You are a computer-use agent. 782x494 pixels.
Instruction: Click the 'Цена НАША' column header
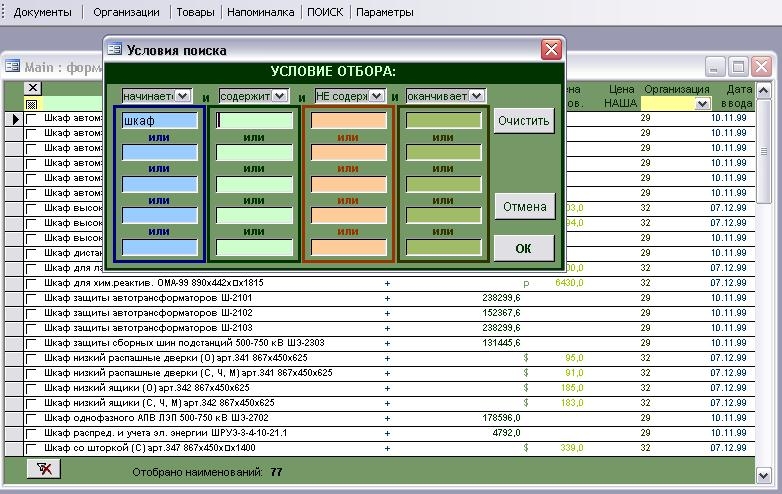point(620,96)
